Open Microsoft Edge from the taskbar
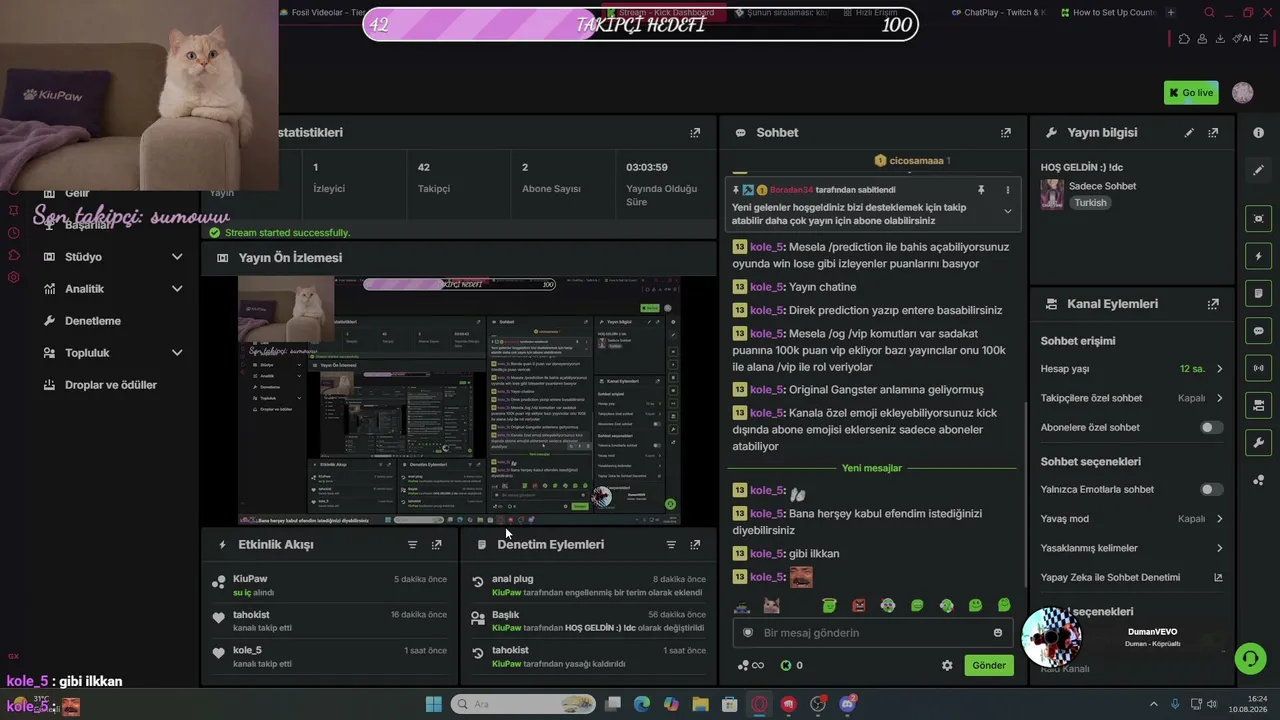Image resolution: width=1280 pixels, height=720 pixels. click(641, 704)
